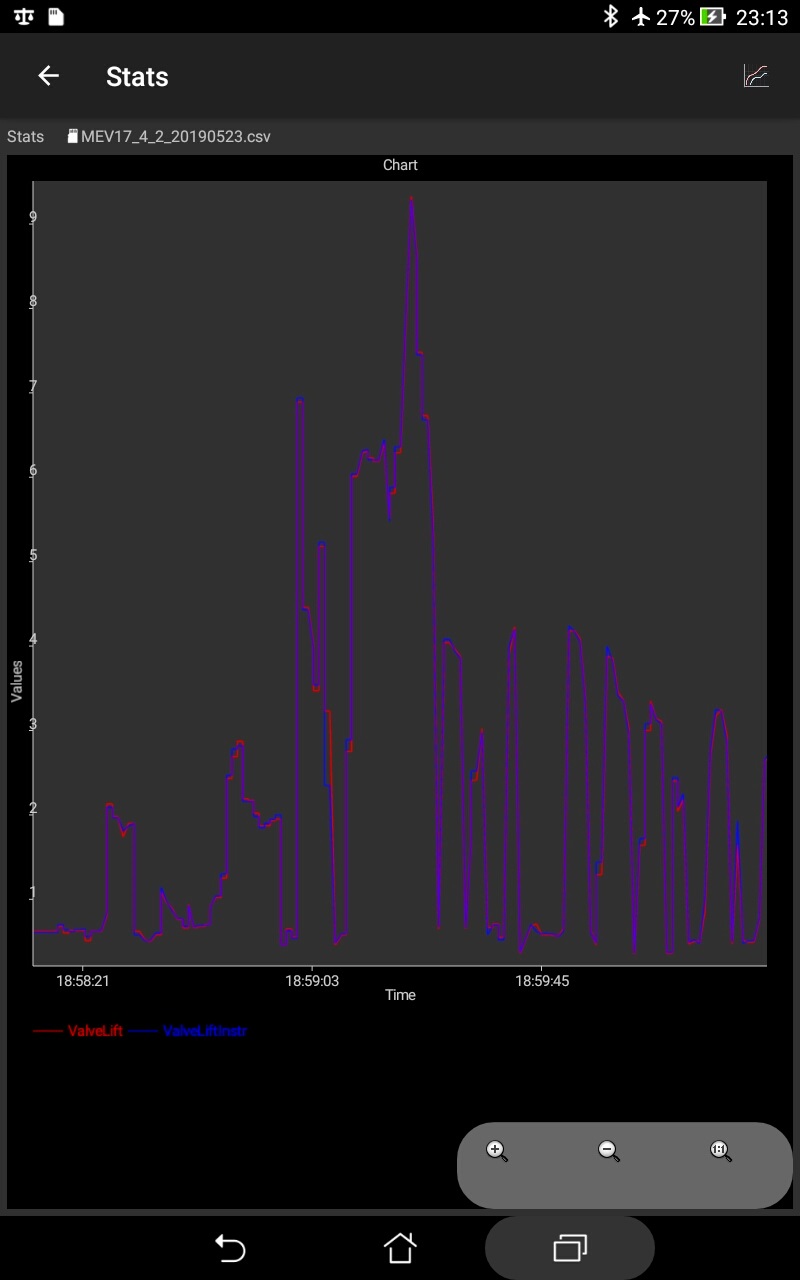Screen dimensions: 800x1280
Task: Open the chart options icon
Action: point(756,76)
